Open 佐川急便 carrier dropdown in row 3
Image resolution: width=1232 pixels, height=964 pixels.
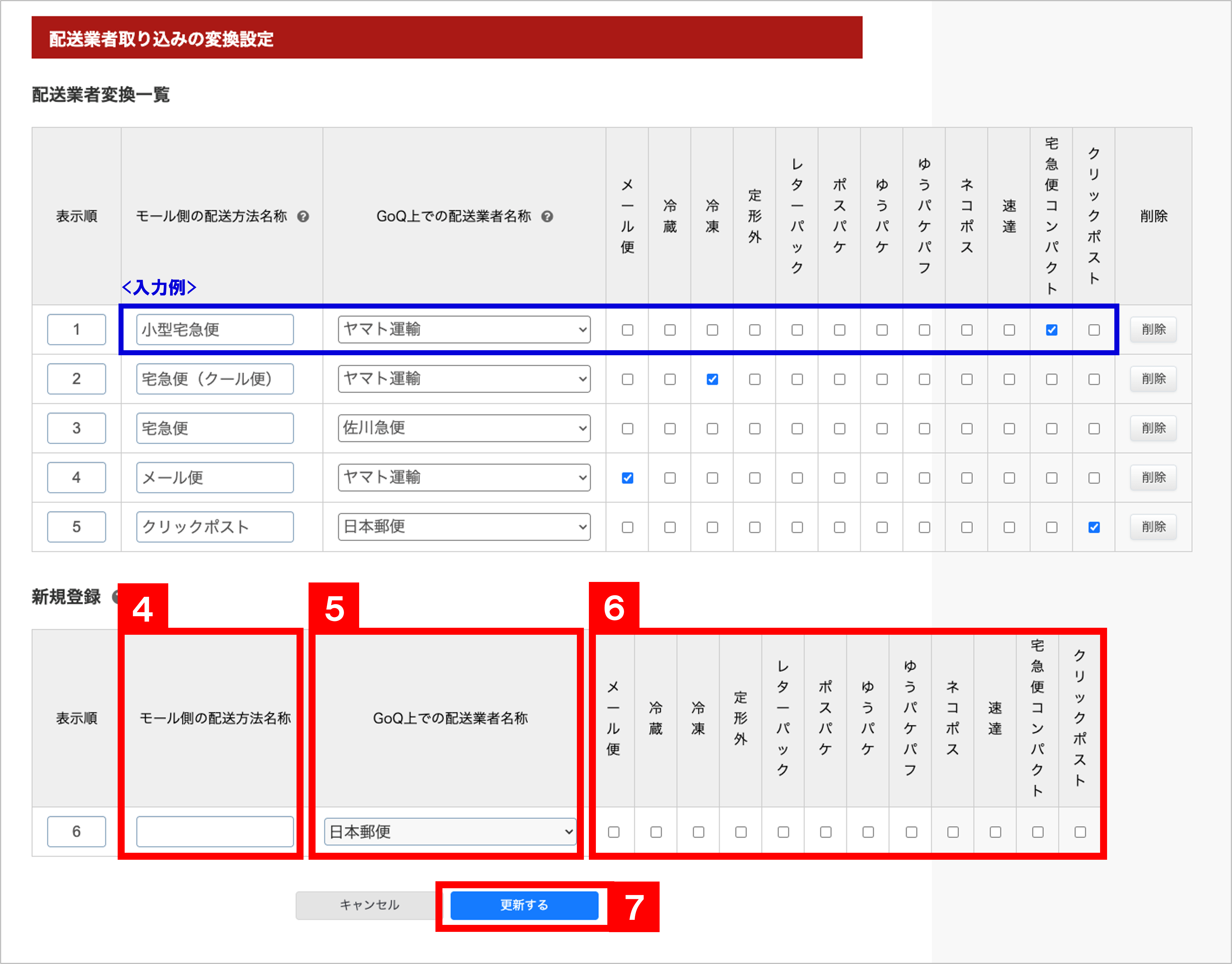tap(464, 428)
